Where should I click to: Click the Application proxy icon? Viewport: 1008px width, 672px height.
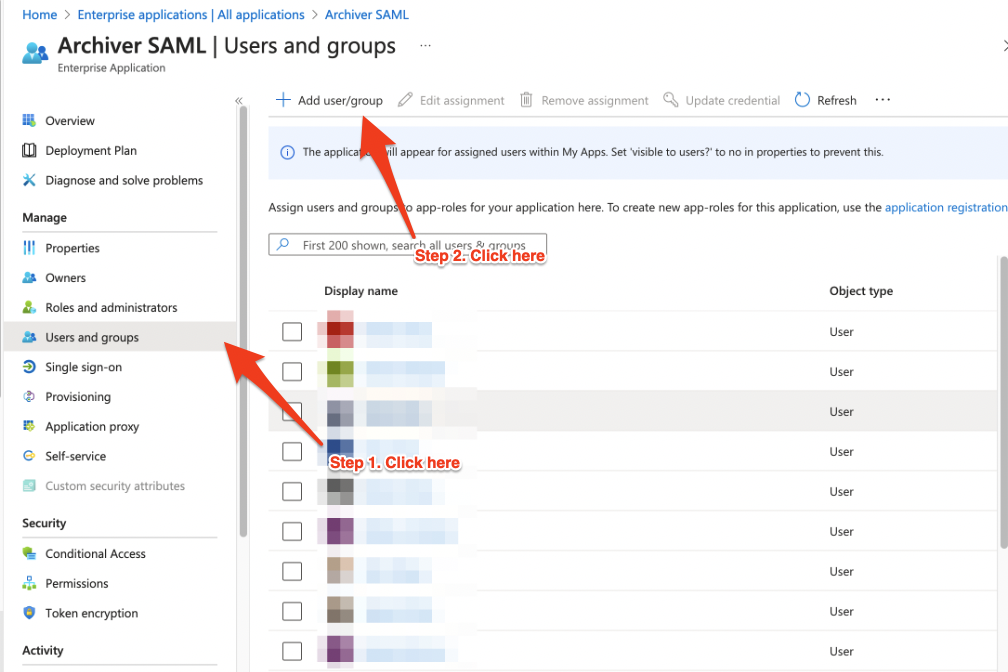pyautogui.click(x=29, y=426)
